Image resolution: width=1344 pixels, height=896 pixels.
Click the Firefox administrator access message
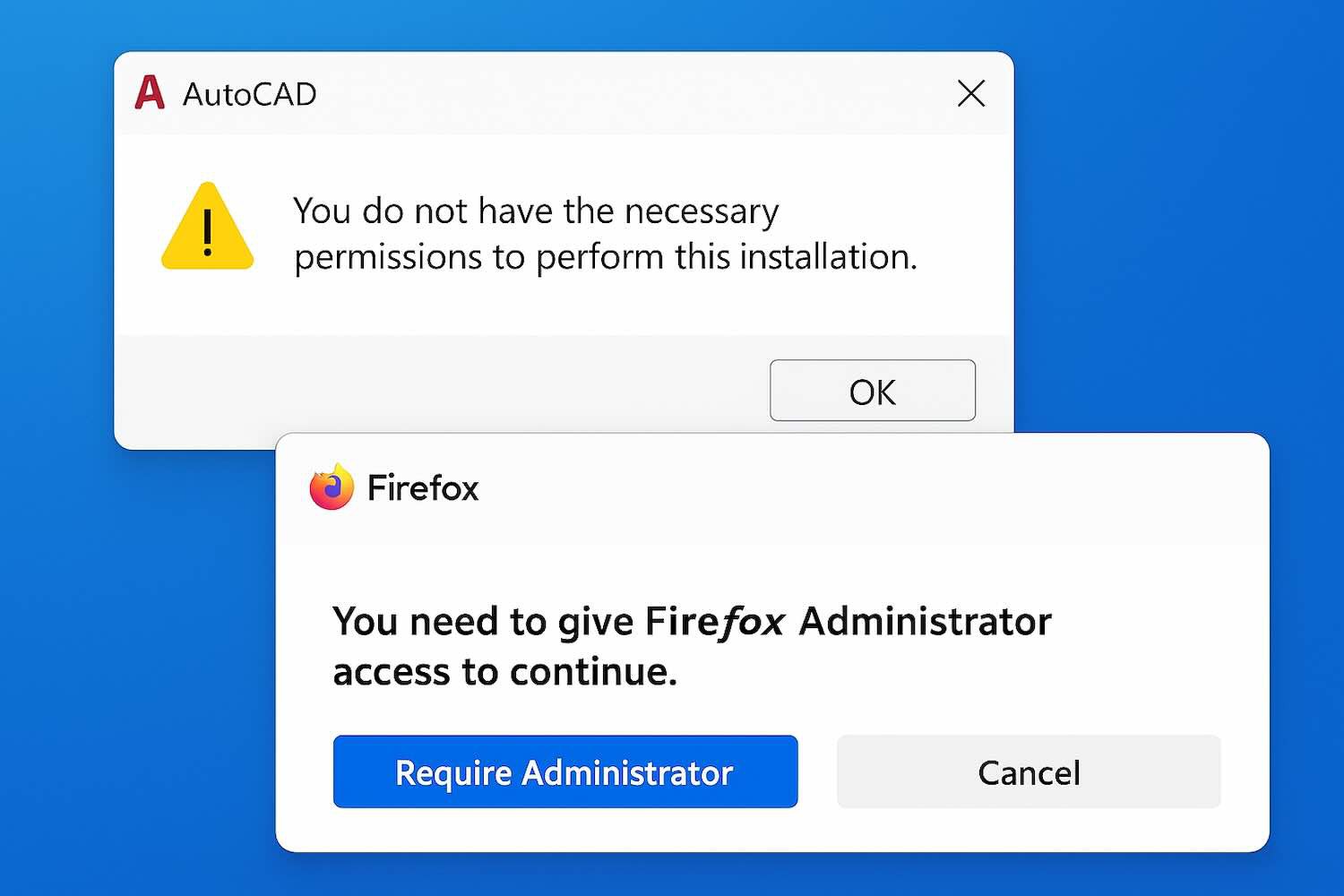pyautogui.click(x=690, y=645)
